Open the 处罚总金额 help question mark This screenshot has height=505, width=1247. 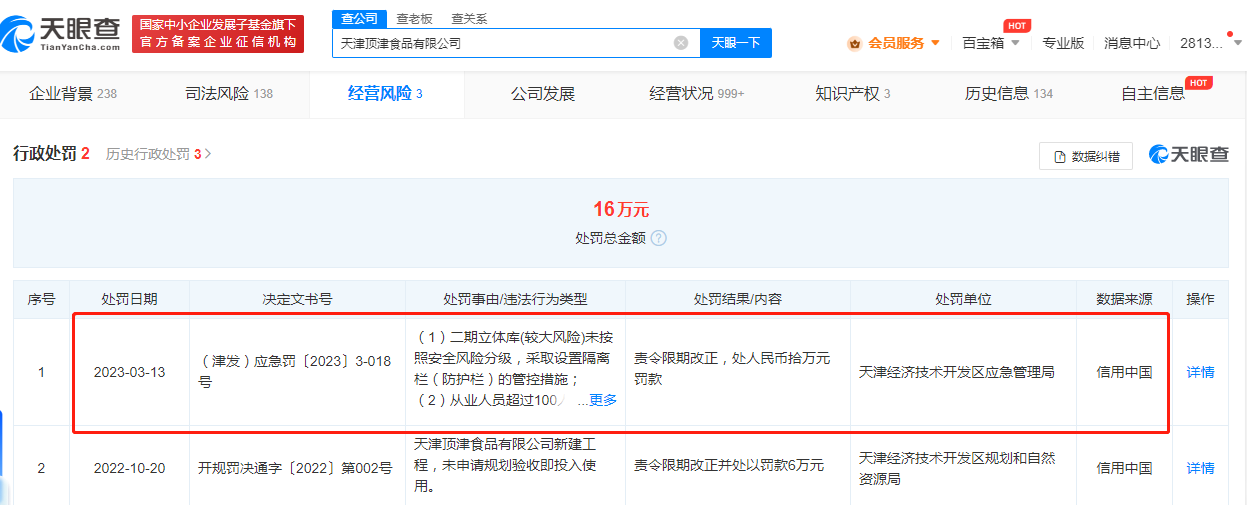(x=658, y=238)
